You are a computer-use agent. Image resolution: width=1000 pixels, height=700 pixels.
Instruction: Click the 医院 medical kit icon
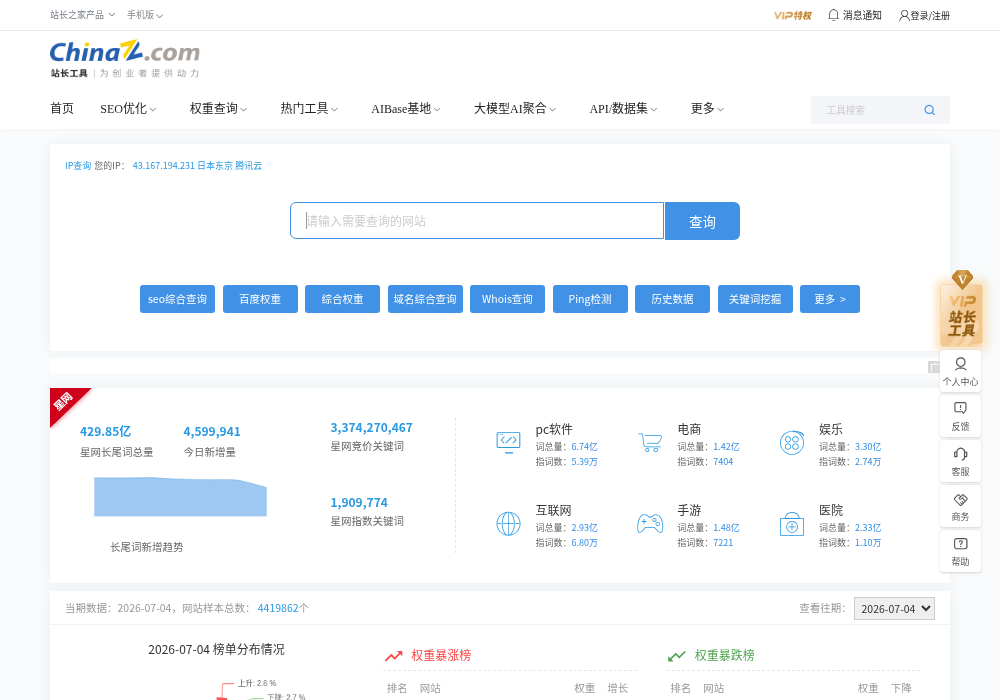point(791,523)
